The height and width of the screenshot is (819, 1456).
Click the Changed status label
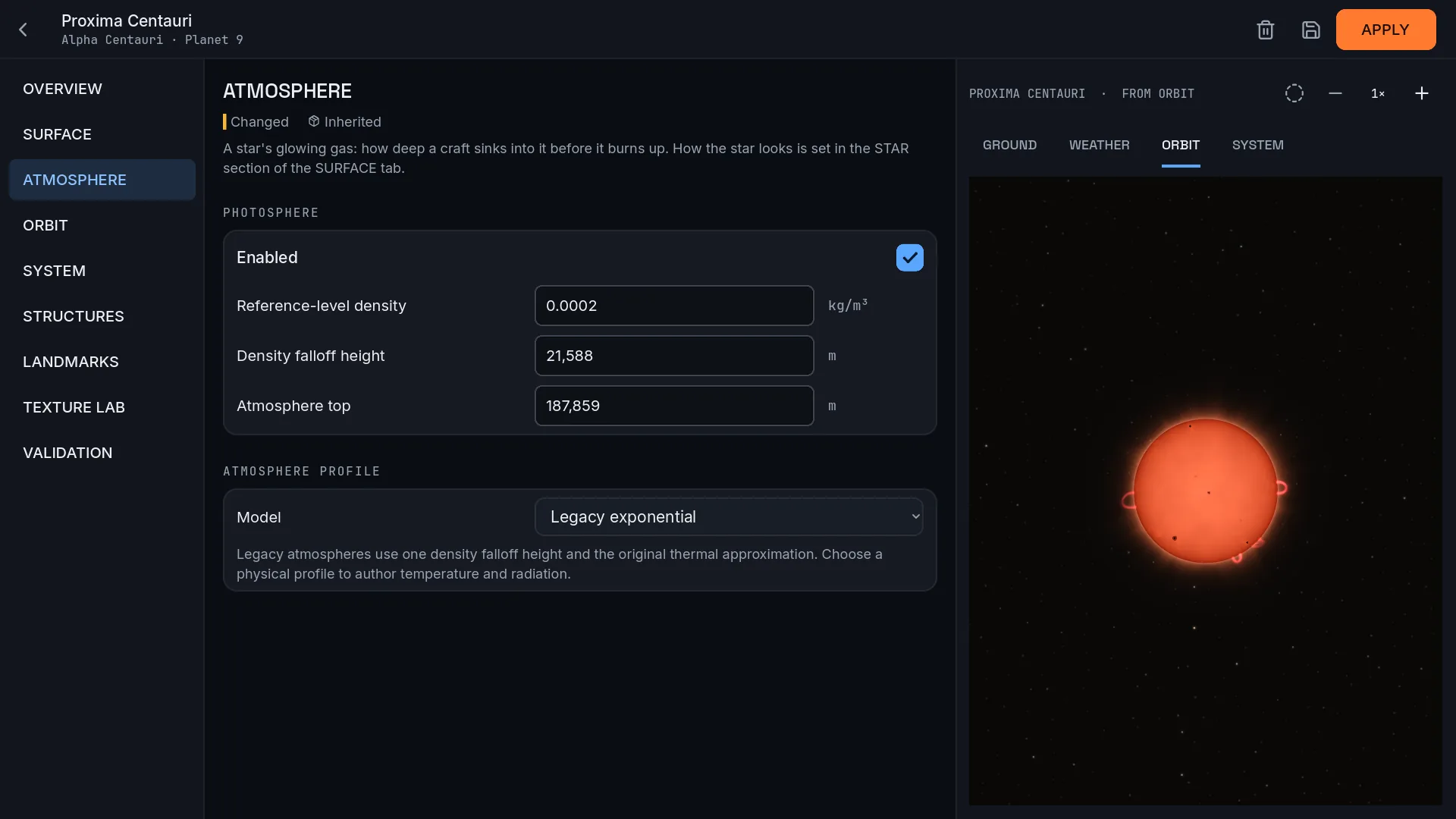[x=259, y=121]
